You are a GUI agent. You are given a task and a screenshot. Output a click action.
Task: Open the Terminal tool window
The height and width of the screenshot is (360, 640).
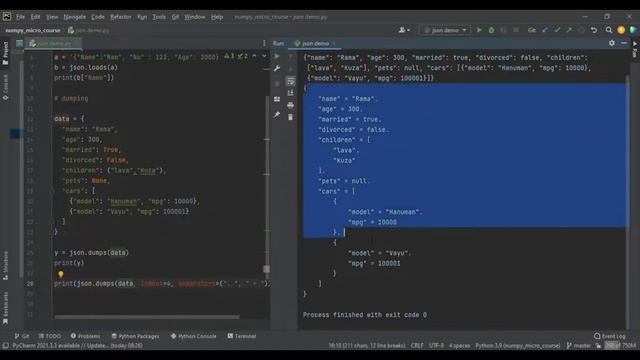242,336
